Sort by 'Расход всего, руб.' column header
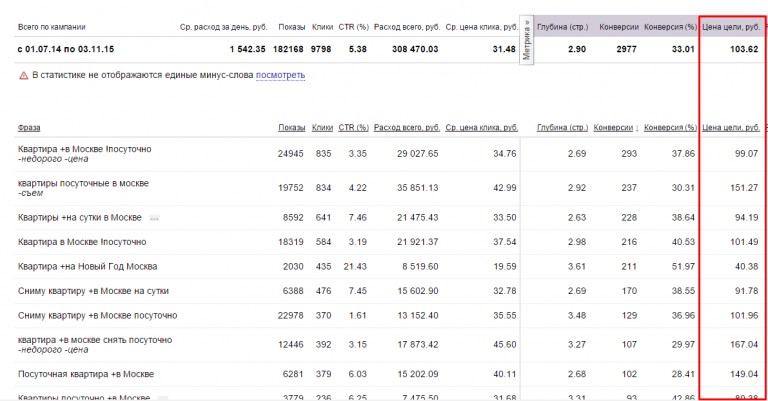Screen dimensions: 768x401 coord(413,128)
